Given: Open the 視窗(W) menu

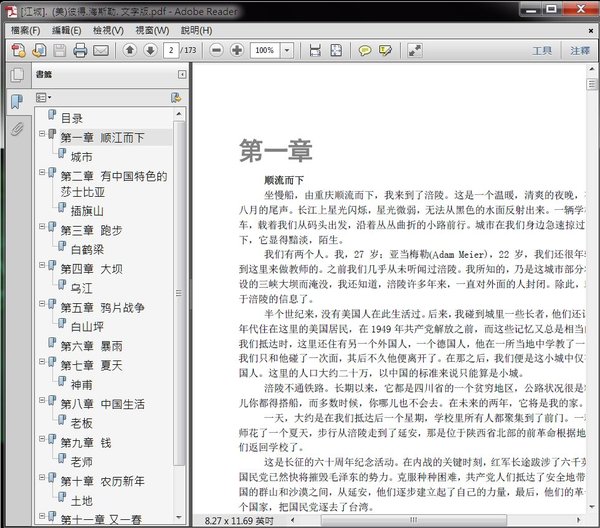Looking at the screenshot, I should (x=152, y=30).
